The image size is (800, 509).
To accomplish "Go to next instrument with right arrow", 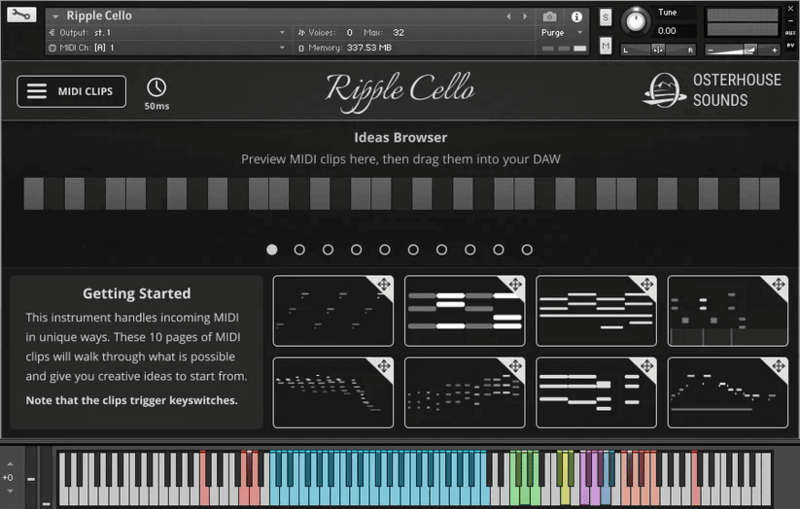I will pyautogui.click(x=525, y=16).
